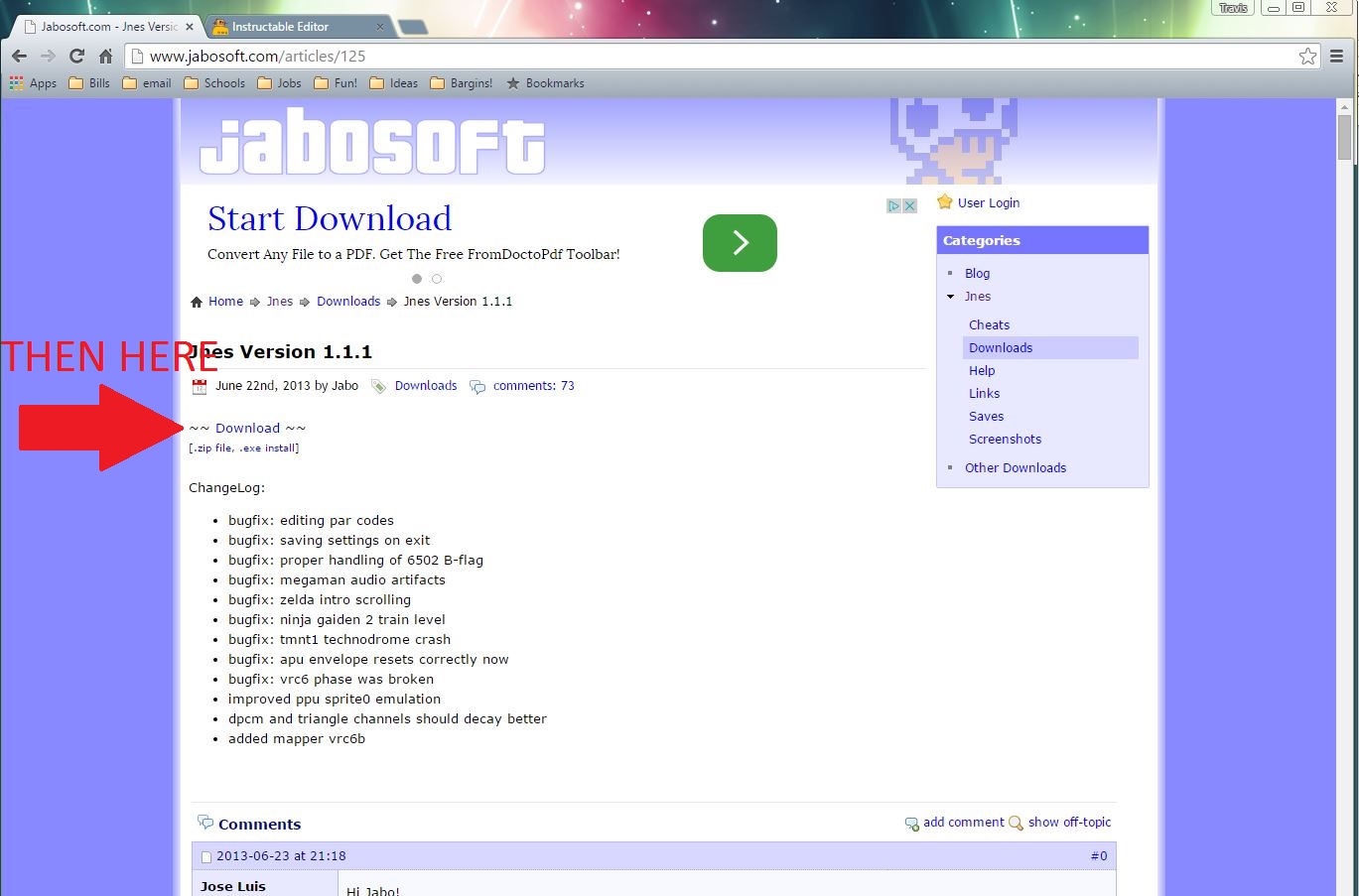The height and width of the screenshot is (896, 1359).
Task: Open the Apps shortcut in bookmarks bar
Action: coord(33,83)
